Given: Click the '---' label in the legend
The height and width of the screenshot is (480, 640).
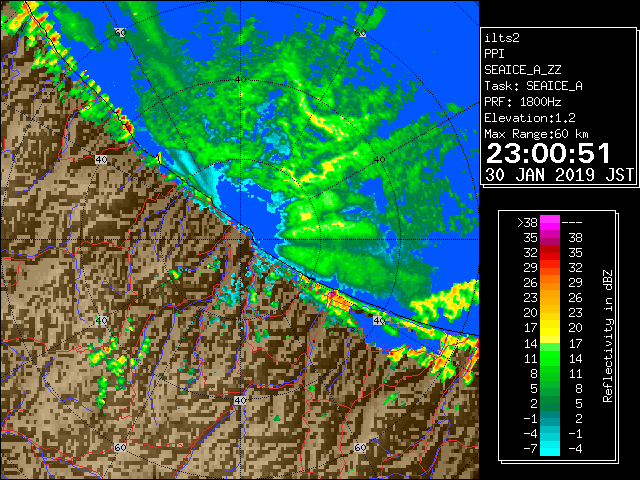Looking at the screenshot, I should point(572,223).
